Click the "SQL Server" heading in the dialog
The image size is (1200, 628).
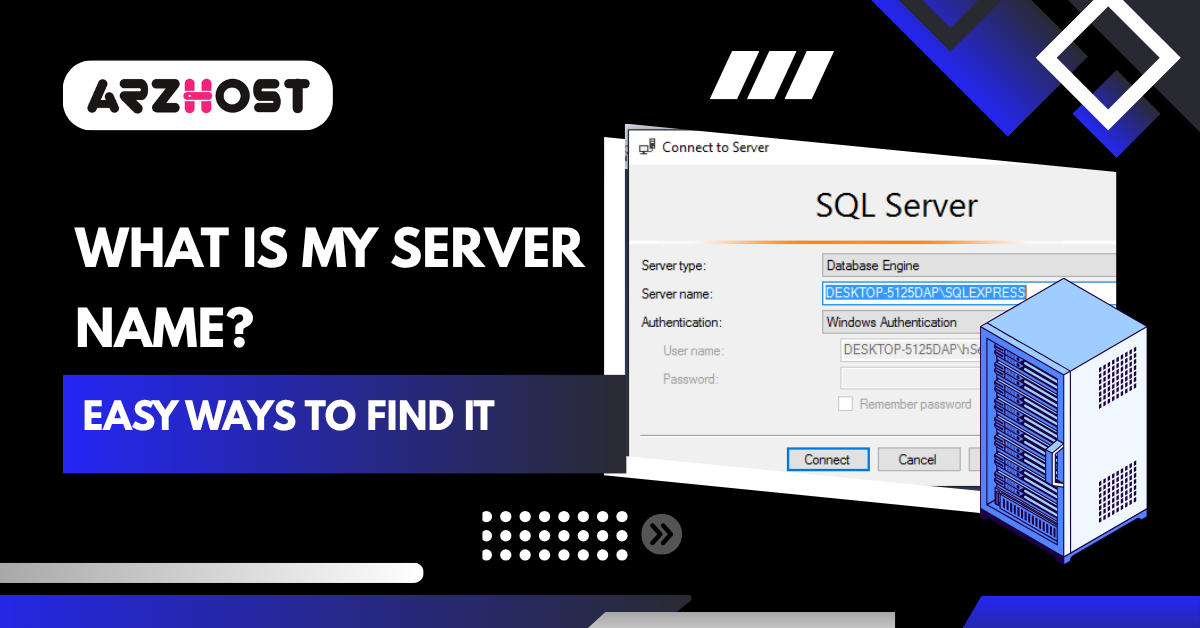[x=896, y=206]
